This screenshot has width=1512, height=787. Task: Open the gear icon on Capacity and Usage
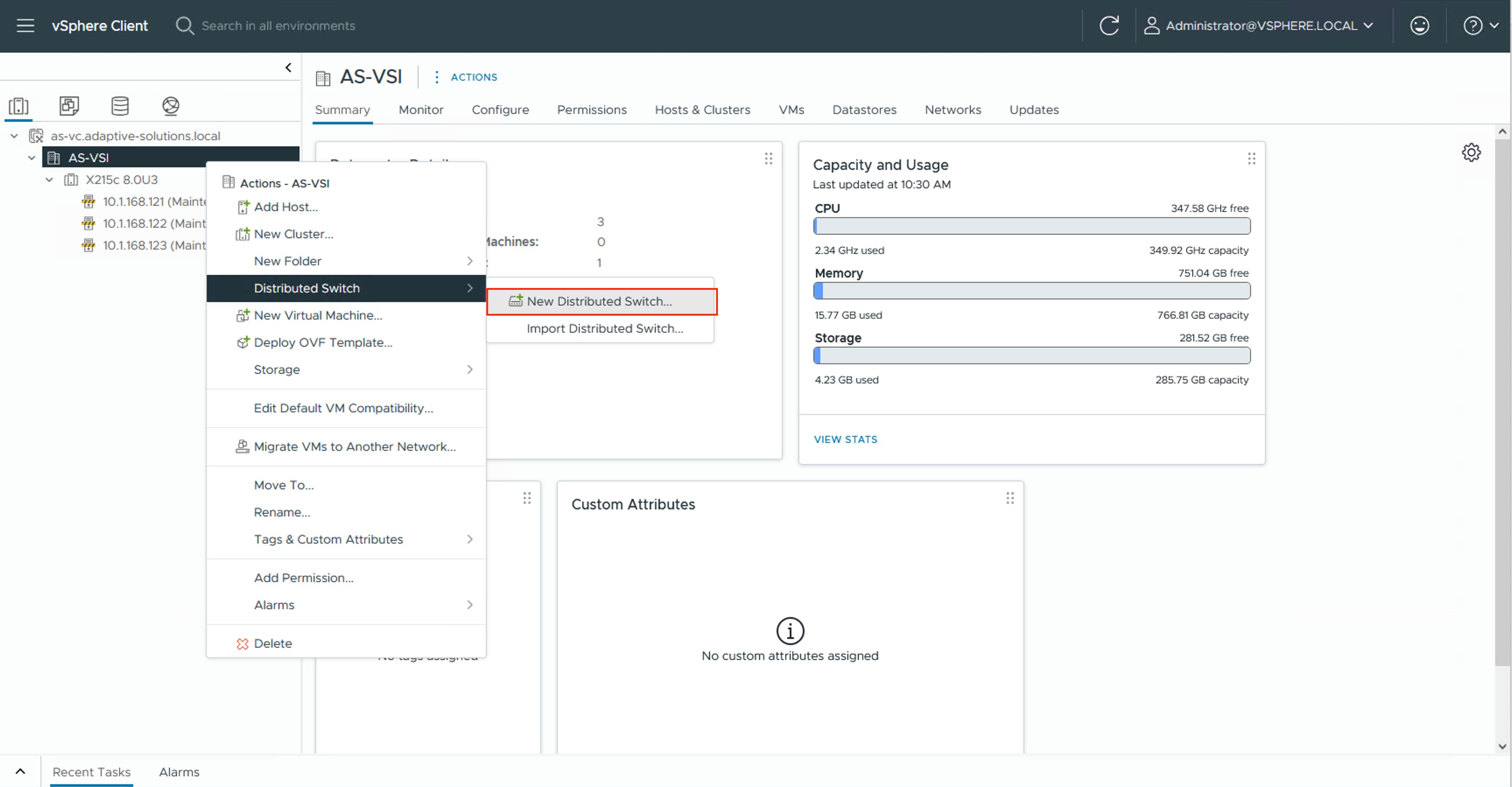pos(1471,153)
